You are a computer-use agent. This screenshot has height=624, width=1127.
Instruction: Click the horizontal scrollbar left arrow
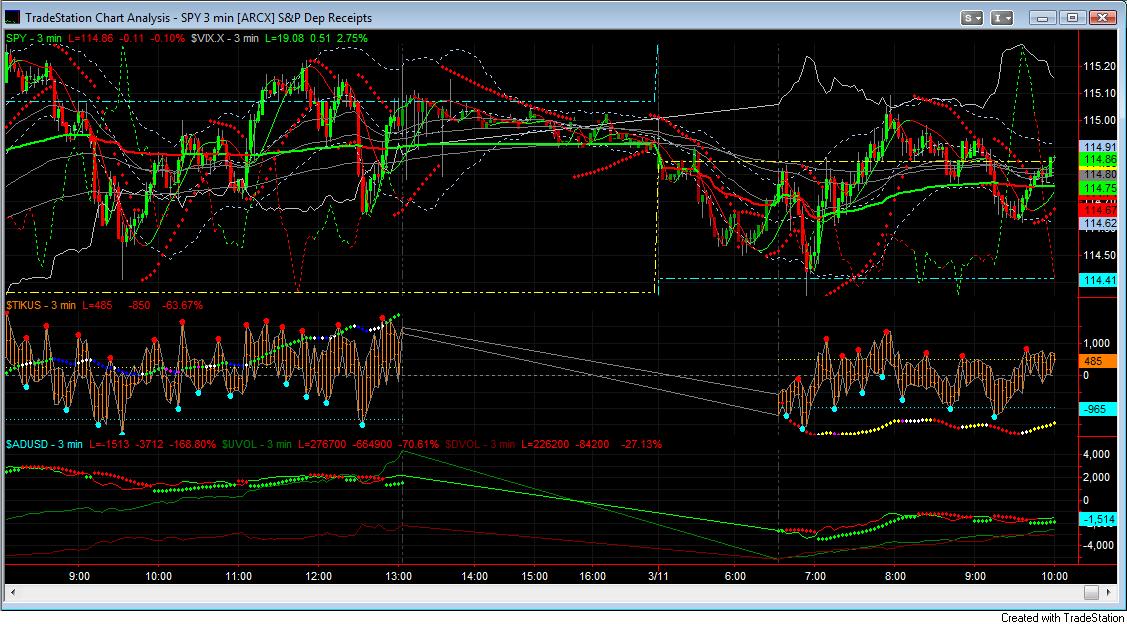point(11,592)
